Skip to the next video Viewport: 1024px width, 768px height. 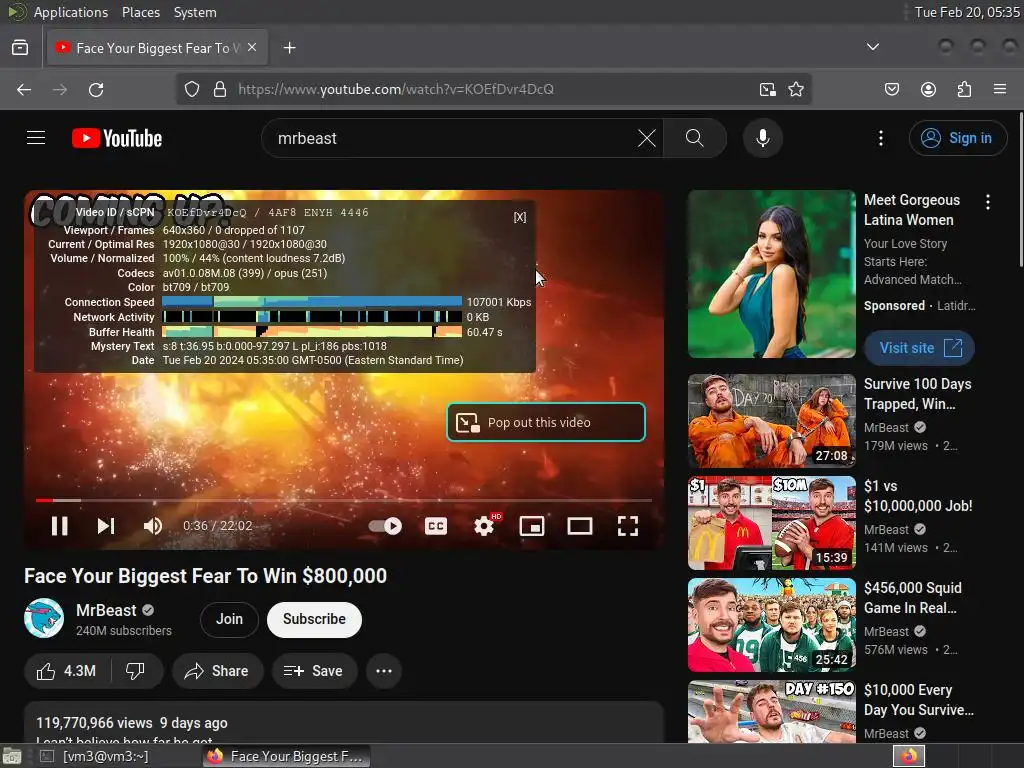[x=106, y=526]
